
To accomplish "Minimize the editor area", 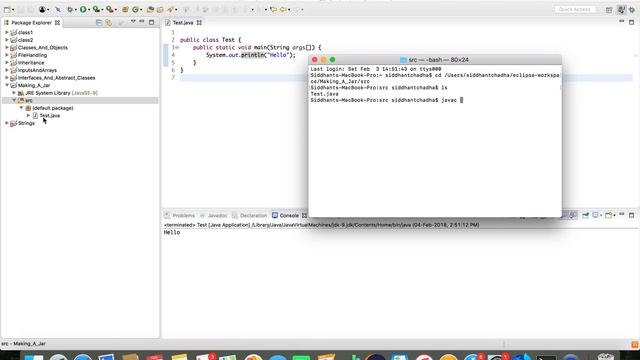I will pyautogui.click(x=622, y=21).
